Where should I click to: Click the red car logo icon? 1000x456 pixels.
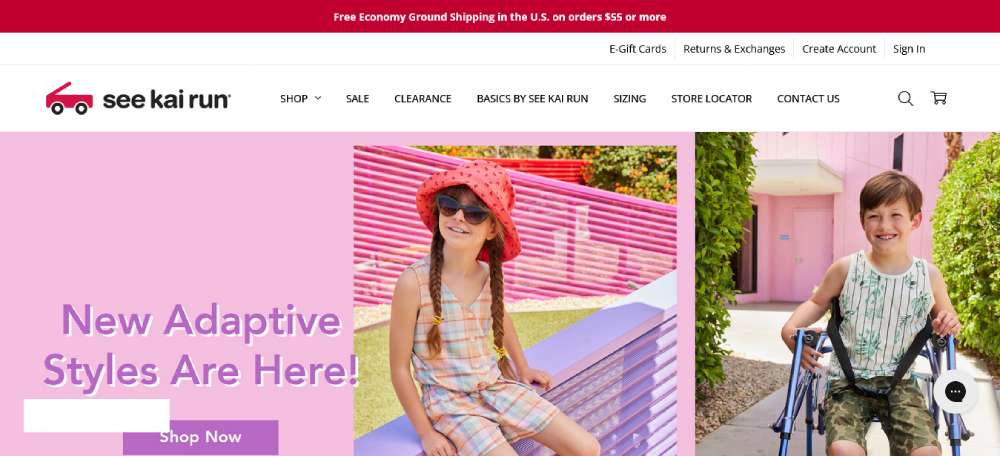69,98
